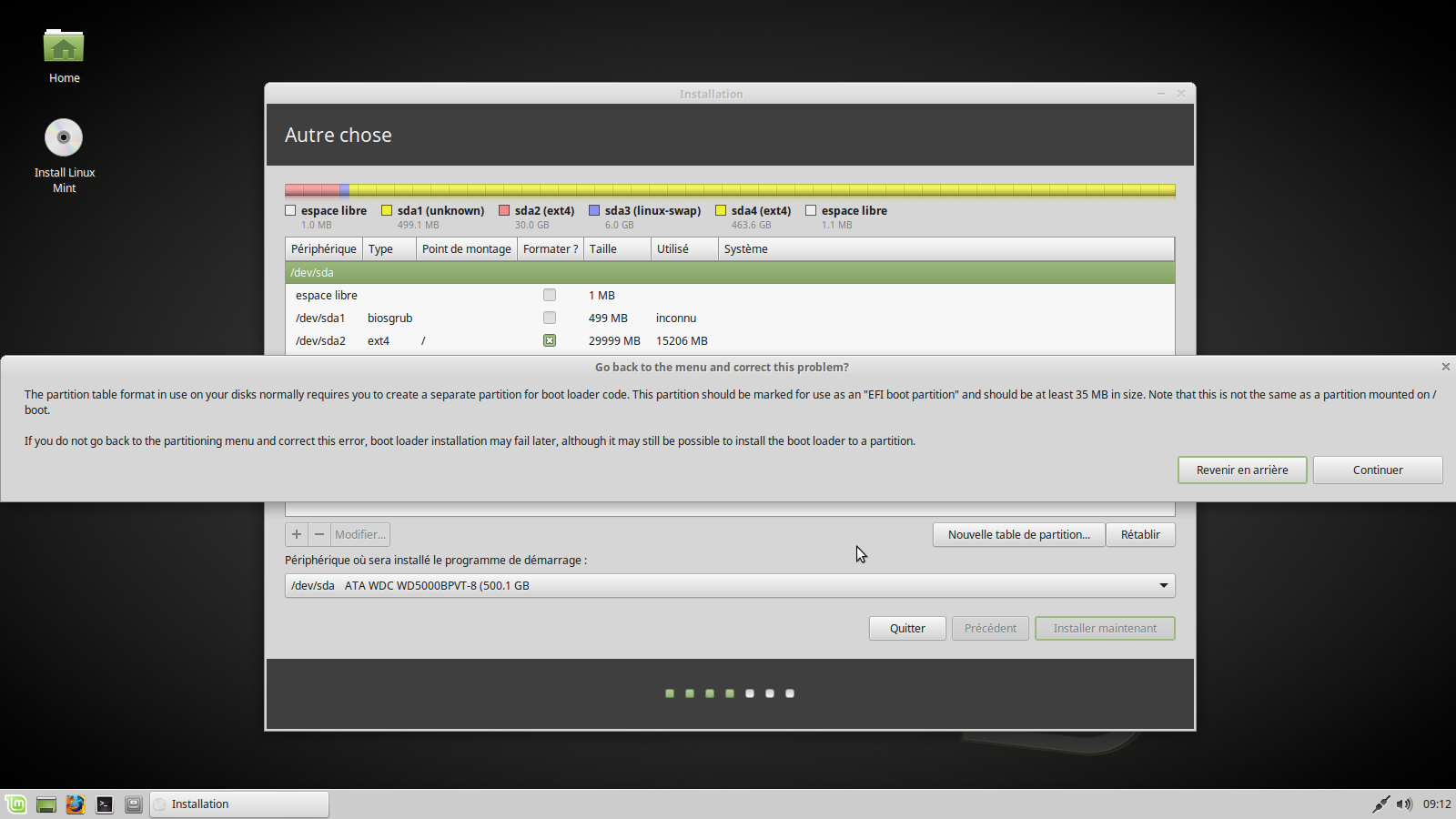Select the /dev/sda device row
Screen dimensions: 1456x819
pyautogui.click(x=728, y=272)
